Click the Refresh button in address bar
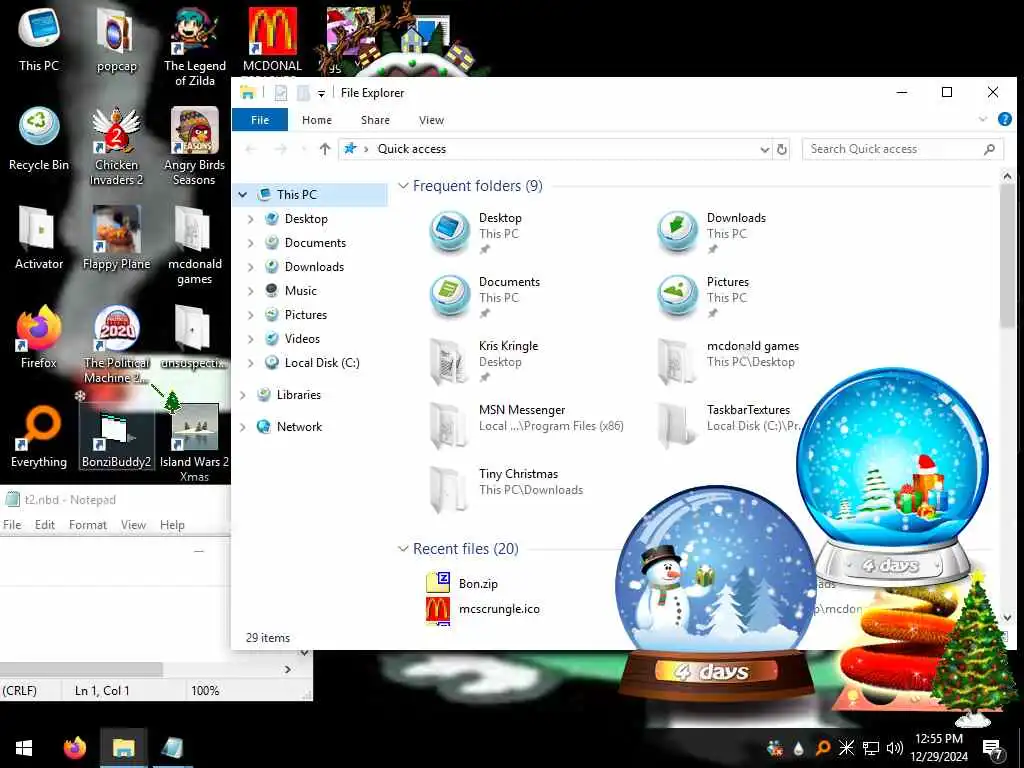The height and width of the screenshot is (768, 1024). coord(782,149)
